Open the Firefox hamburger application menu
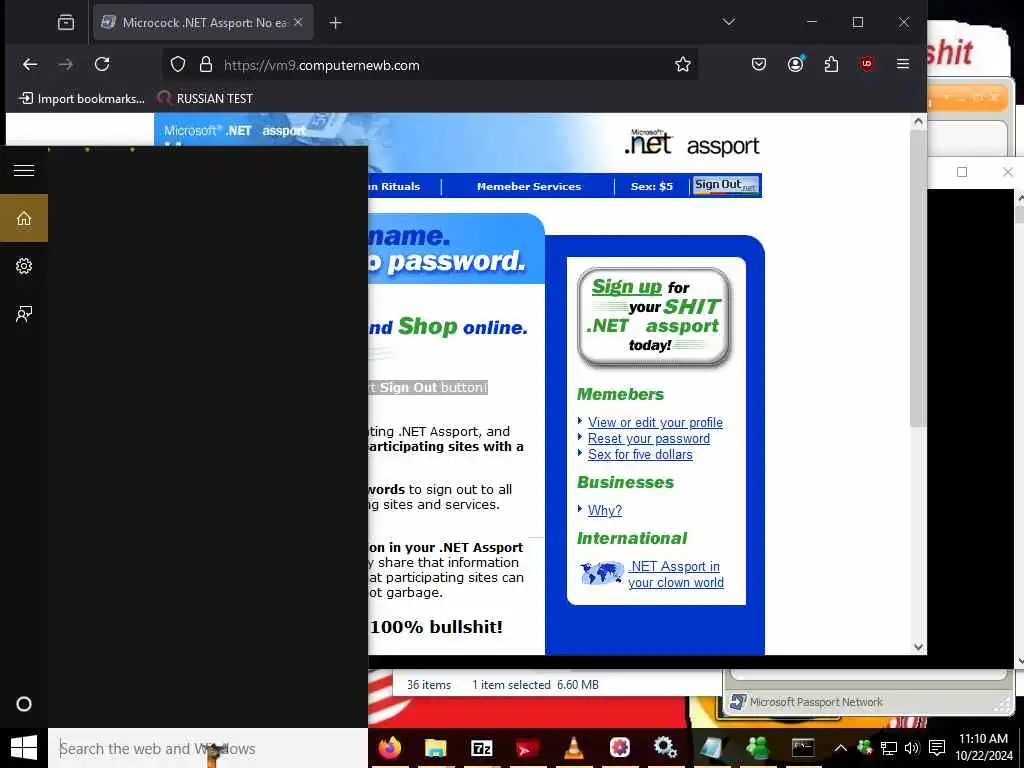Screen dimensions: 1024x768 903,64
